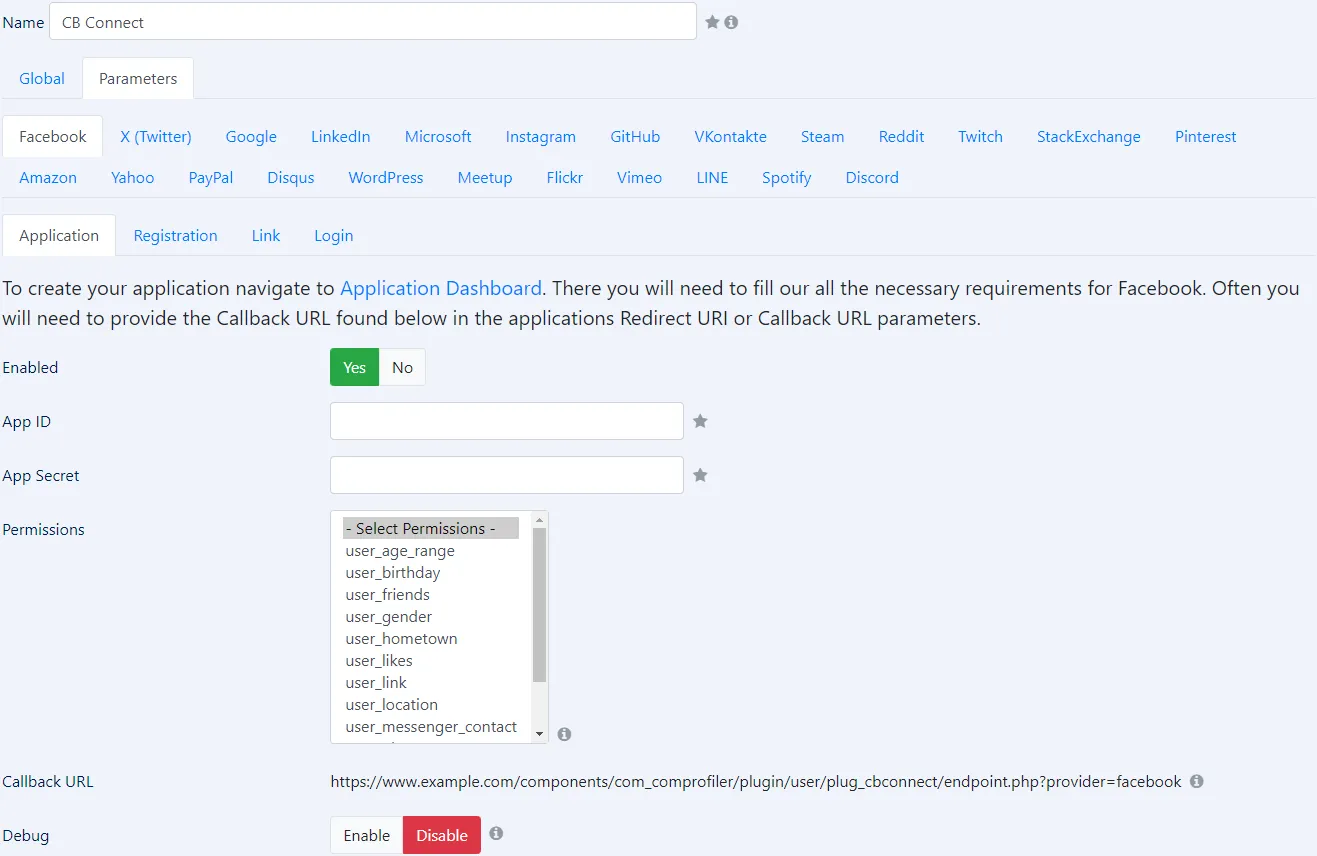Click info icon beside Permissions list
Image resolution: width=1317 pixels, height=856 pixels.
coord(564,734)
